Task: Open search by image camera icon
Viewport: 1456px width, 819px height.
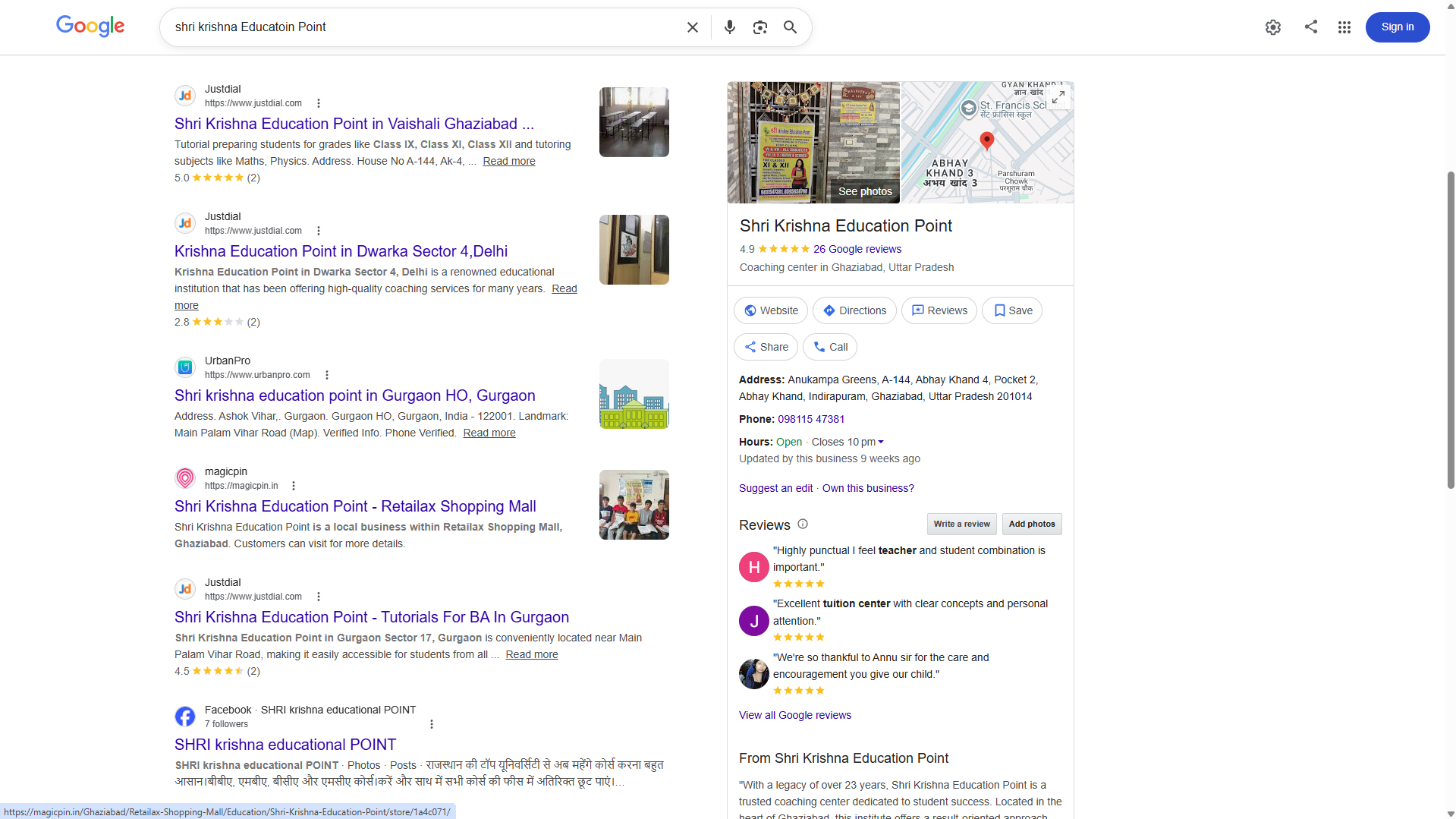Action: tap(759, 27)
